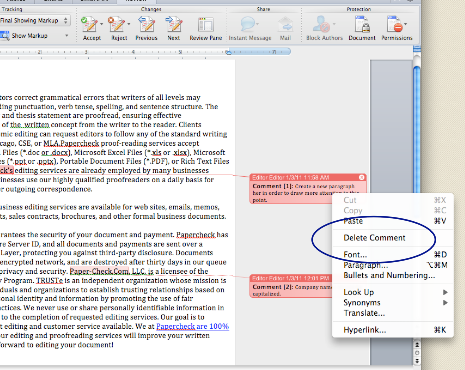The image size is (465, 370).
Task: Choose Delete Comment from context menu
Action: [393, 238]
